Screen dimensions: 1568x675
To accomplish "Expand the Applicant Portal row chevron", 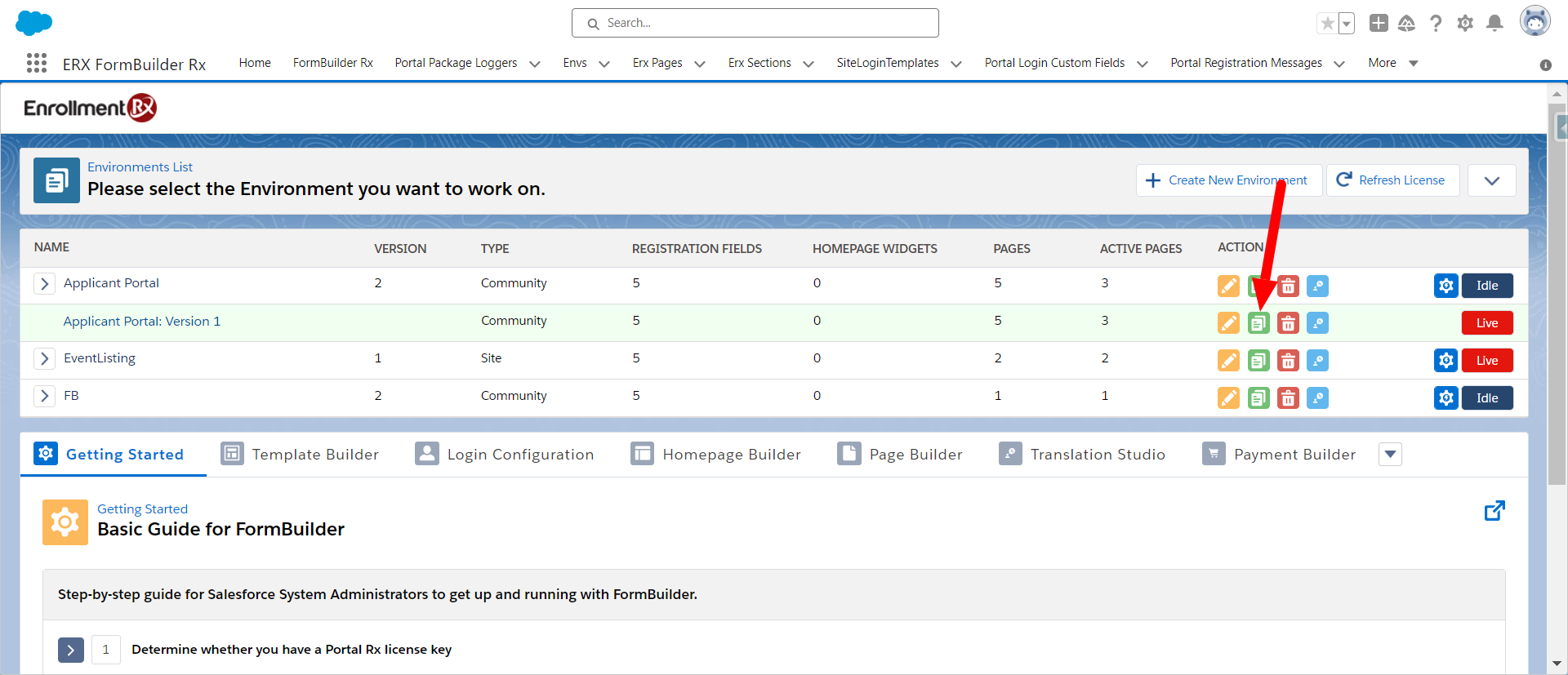I will click(45, 283).
